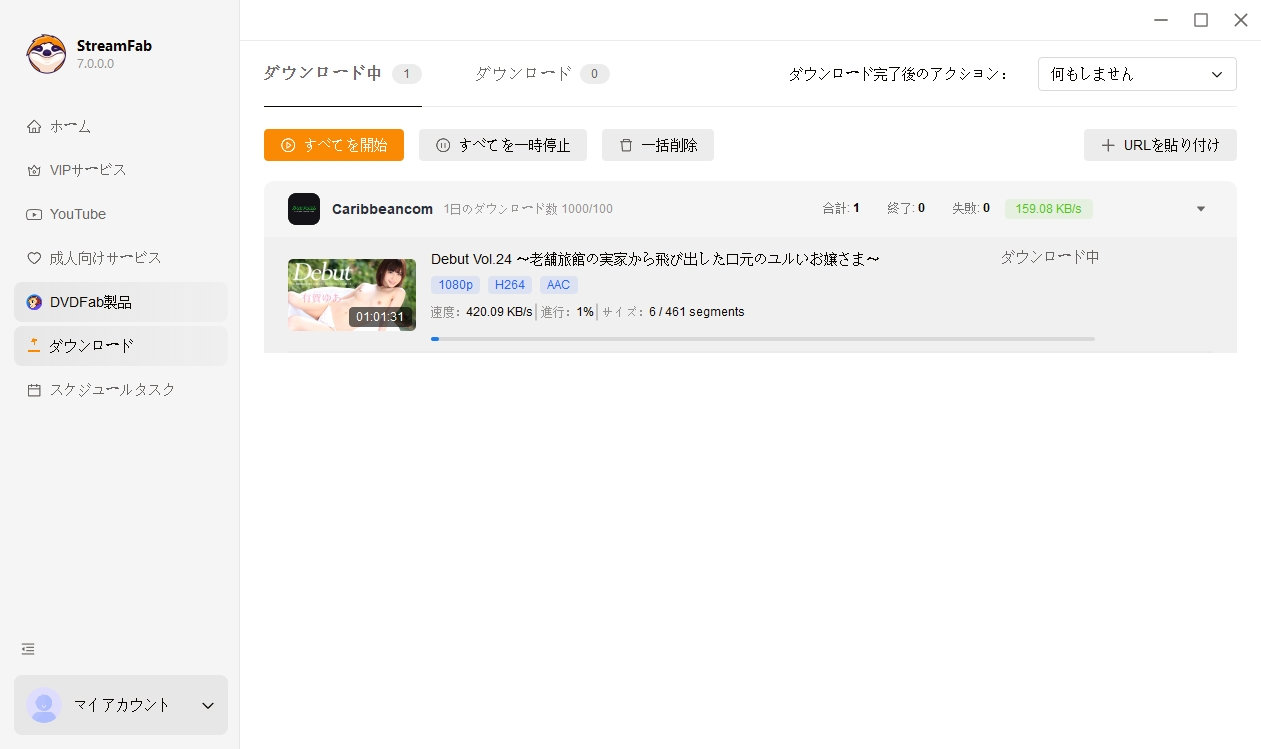Collapse the Caribbeancom download group arrow

pos(1201,209)
